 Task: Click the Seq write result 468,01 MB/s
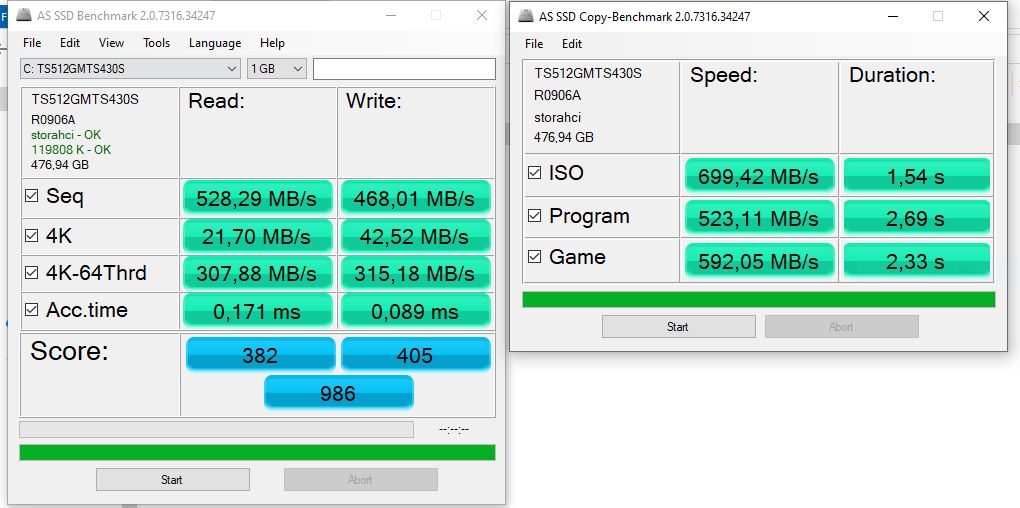tap(415, 198)
